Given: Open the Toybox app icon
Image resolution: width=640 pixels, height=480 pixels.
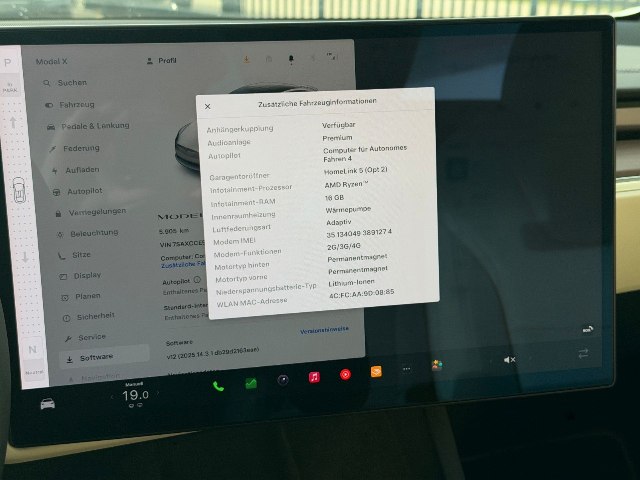Looking at the screenshot, I should [437, 364].
